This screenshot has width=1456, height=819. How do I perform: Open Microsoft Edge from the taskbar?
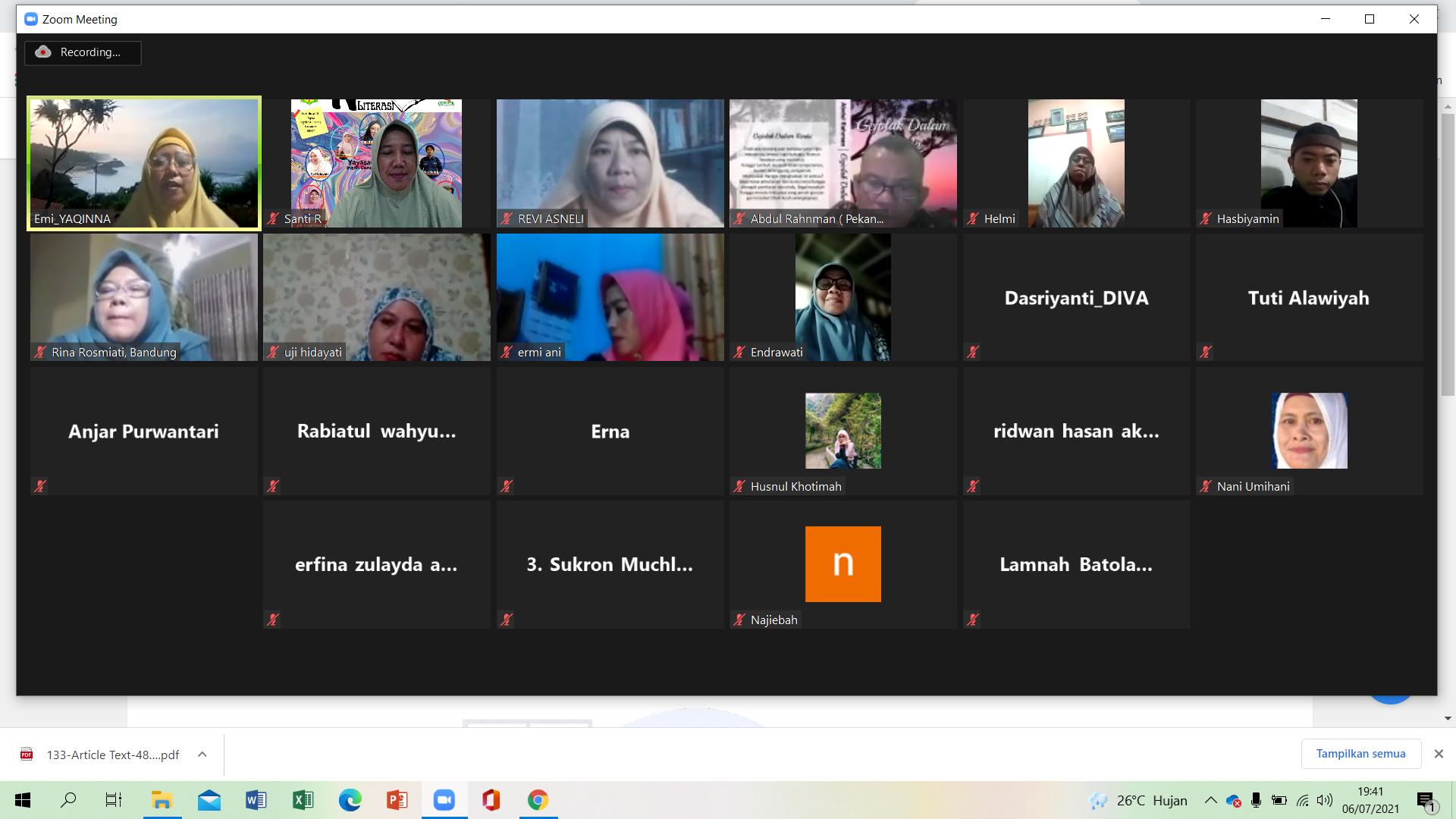[x=350, y=800]
